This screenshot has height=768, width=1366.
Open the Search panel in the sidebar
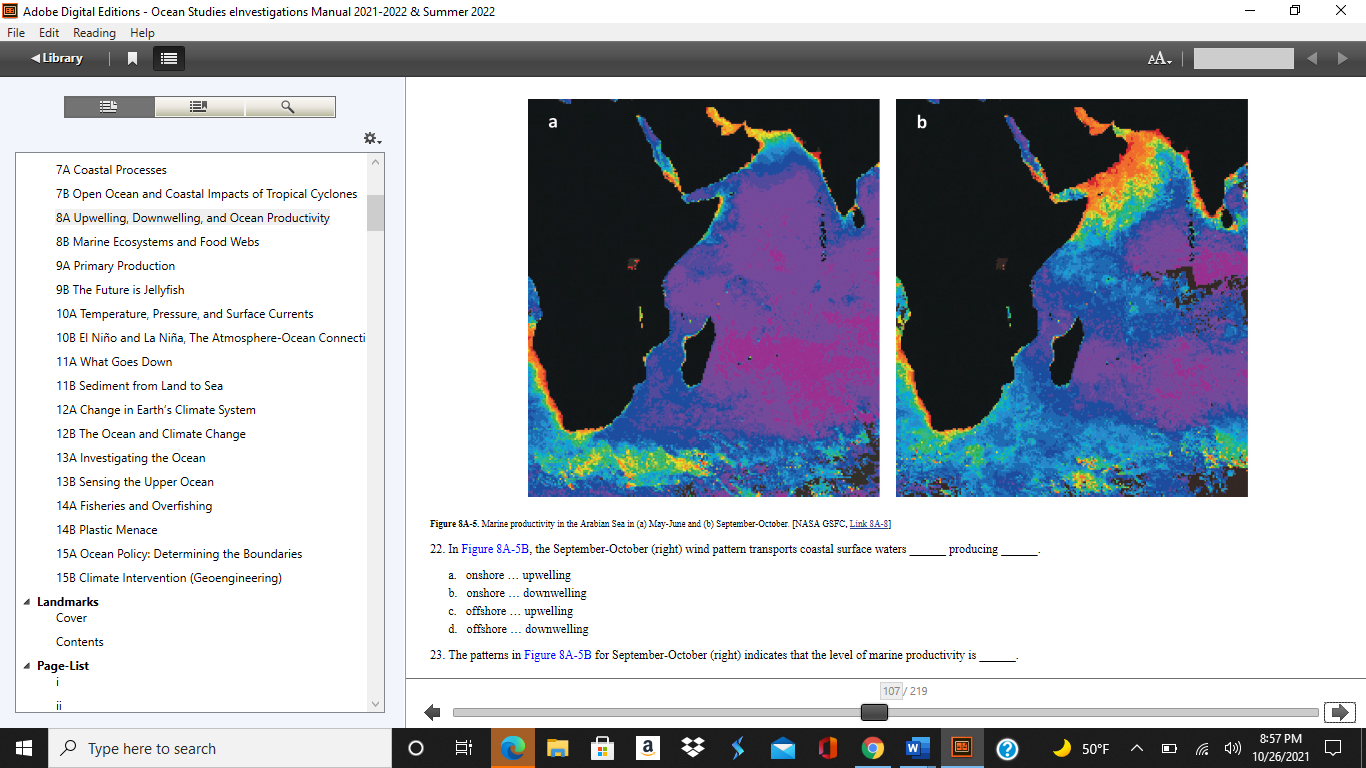point(289,106)
